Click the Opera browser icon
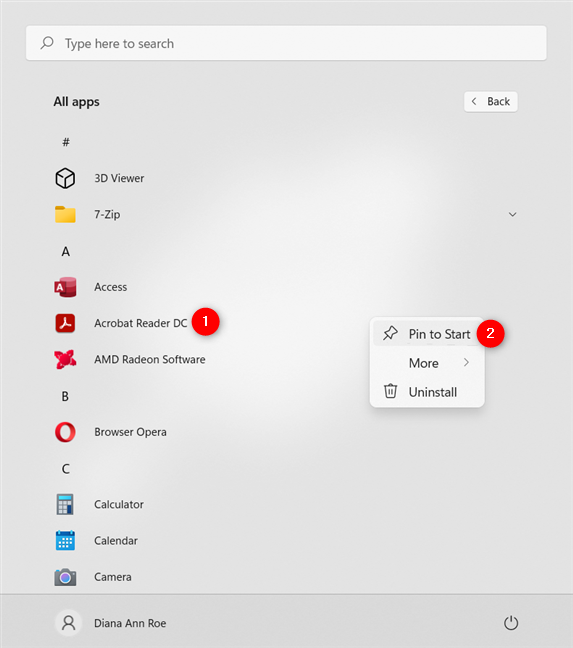This screenshot has height=648, width=573. [65, 432]
